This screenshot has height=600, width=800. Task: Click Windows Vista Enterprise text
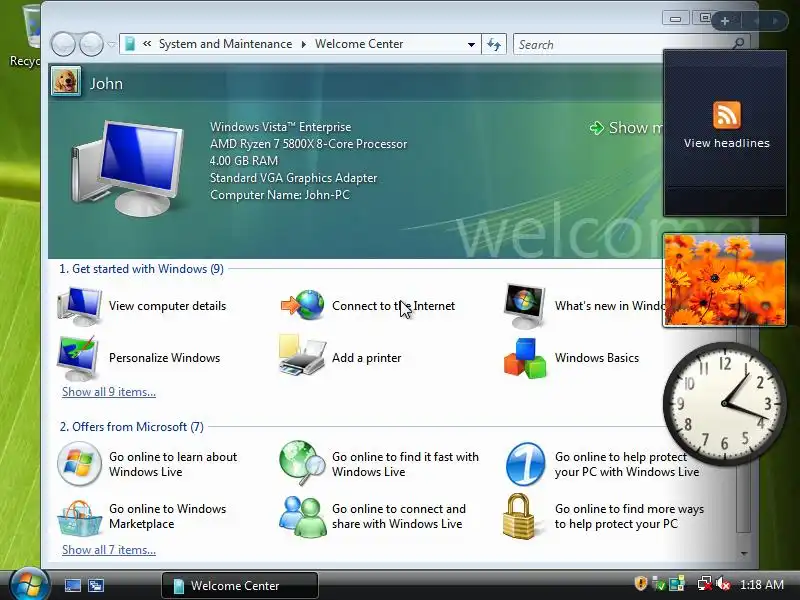point(280,127)
